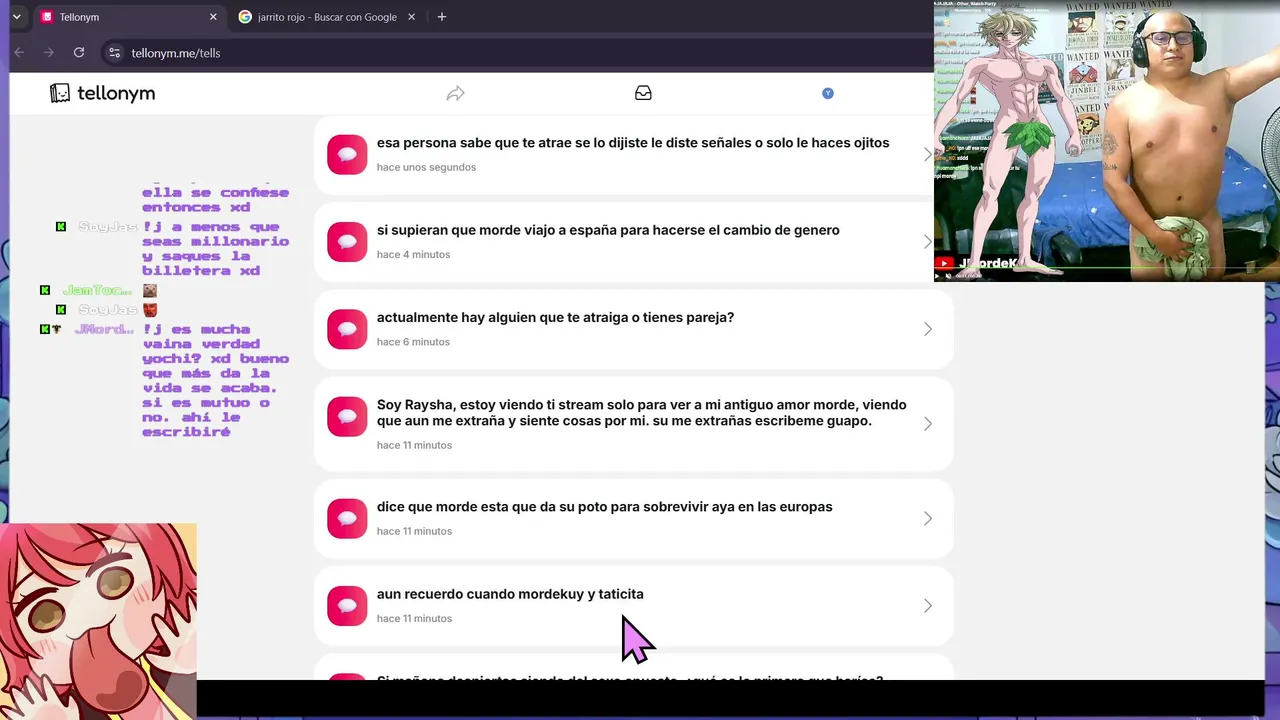Click the 'hace 6 minutos' timestamp

(413, 342)
